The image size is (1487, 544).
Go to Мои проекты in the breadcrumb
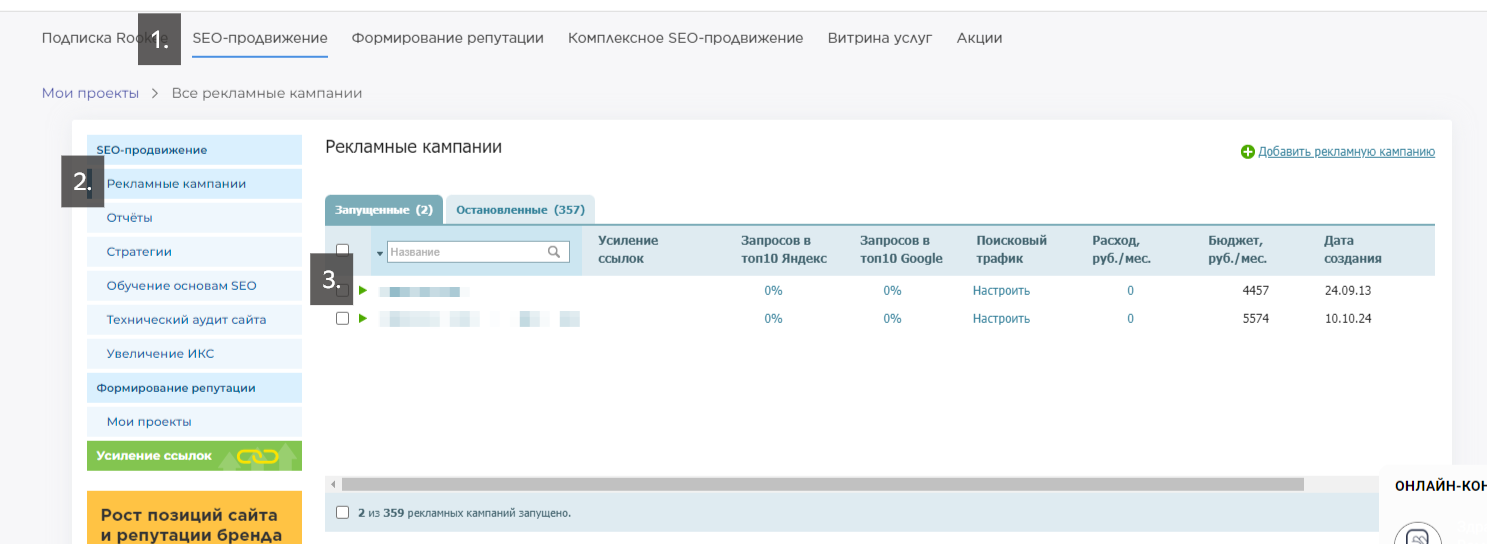[x=90, y=93]
